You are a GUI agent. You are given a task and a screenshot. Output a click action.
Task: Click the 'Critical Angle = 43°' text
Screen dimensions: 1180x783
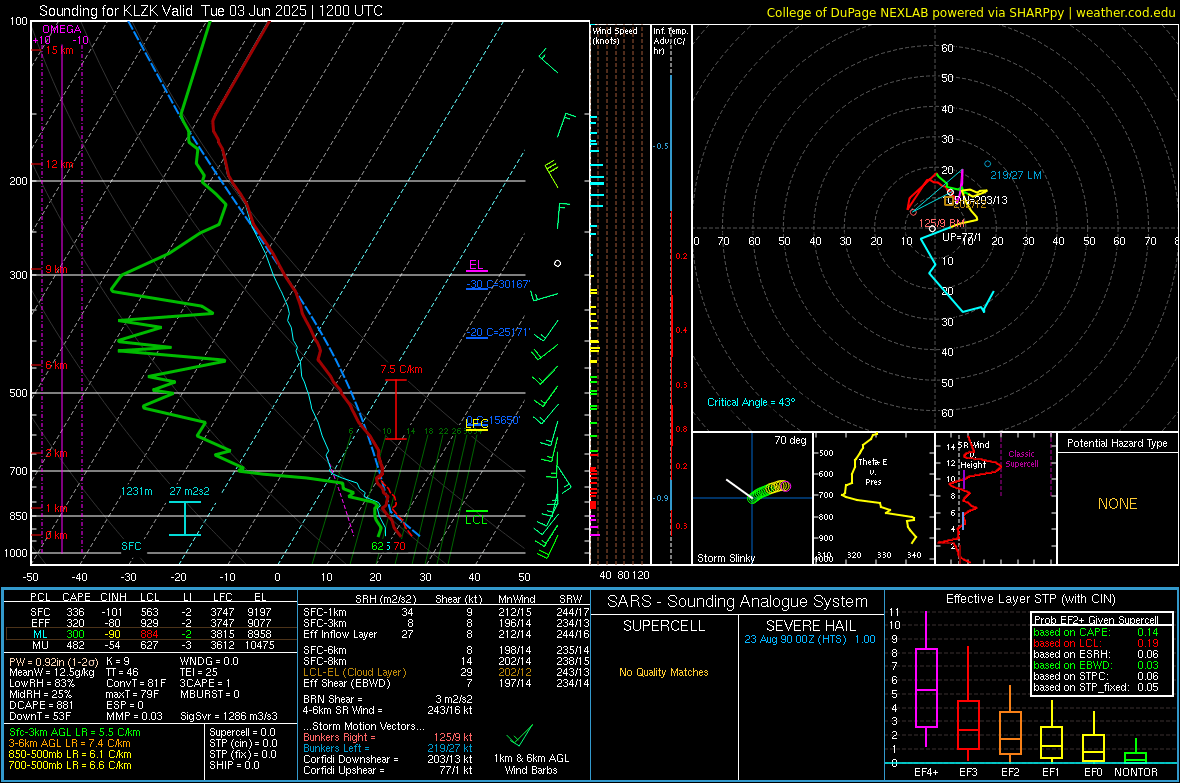[751, 402]
